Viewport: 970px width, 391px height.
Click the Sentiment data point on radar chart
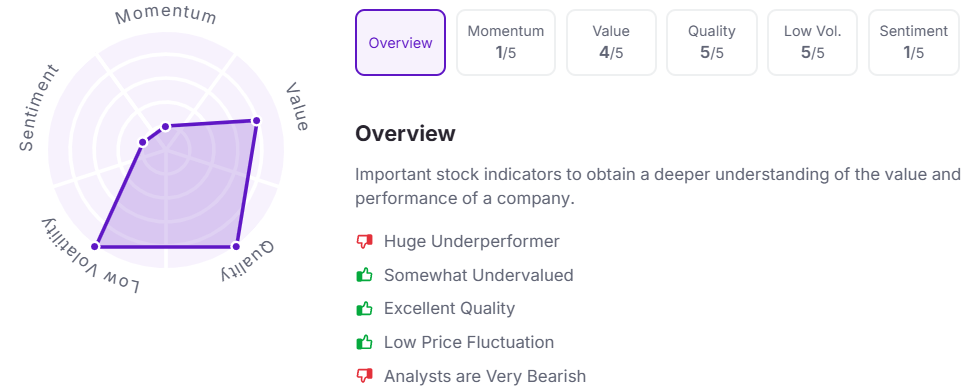coord(143,142)
